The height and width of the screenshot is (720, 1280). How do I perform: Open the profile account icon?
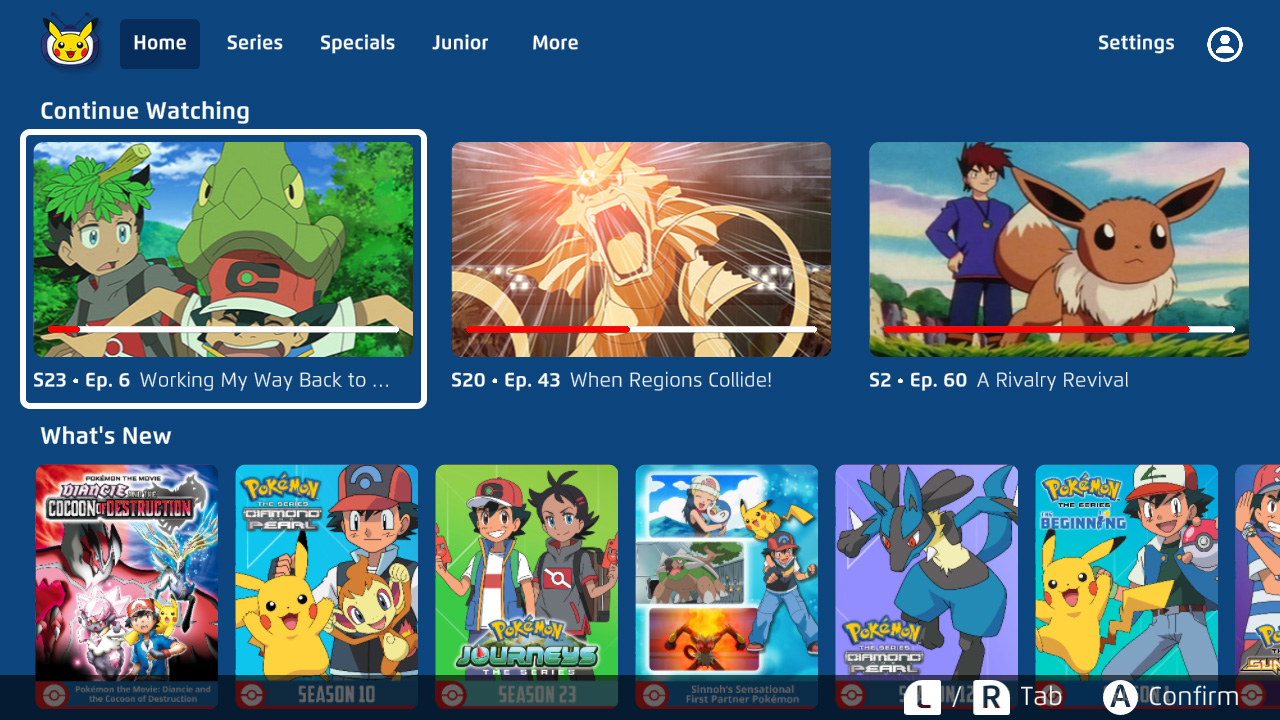coord(1224,43)
